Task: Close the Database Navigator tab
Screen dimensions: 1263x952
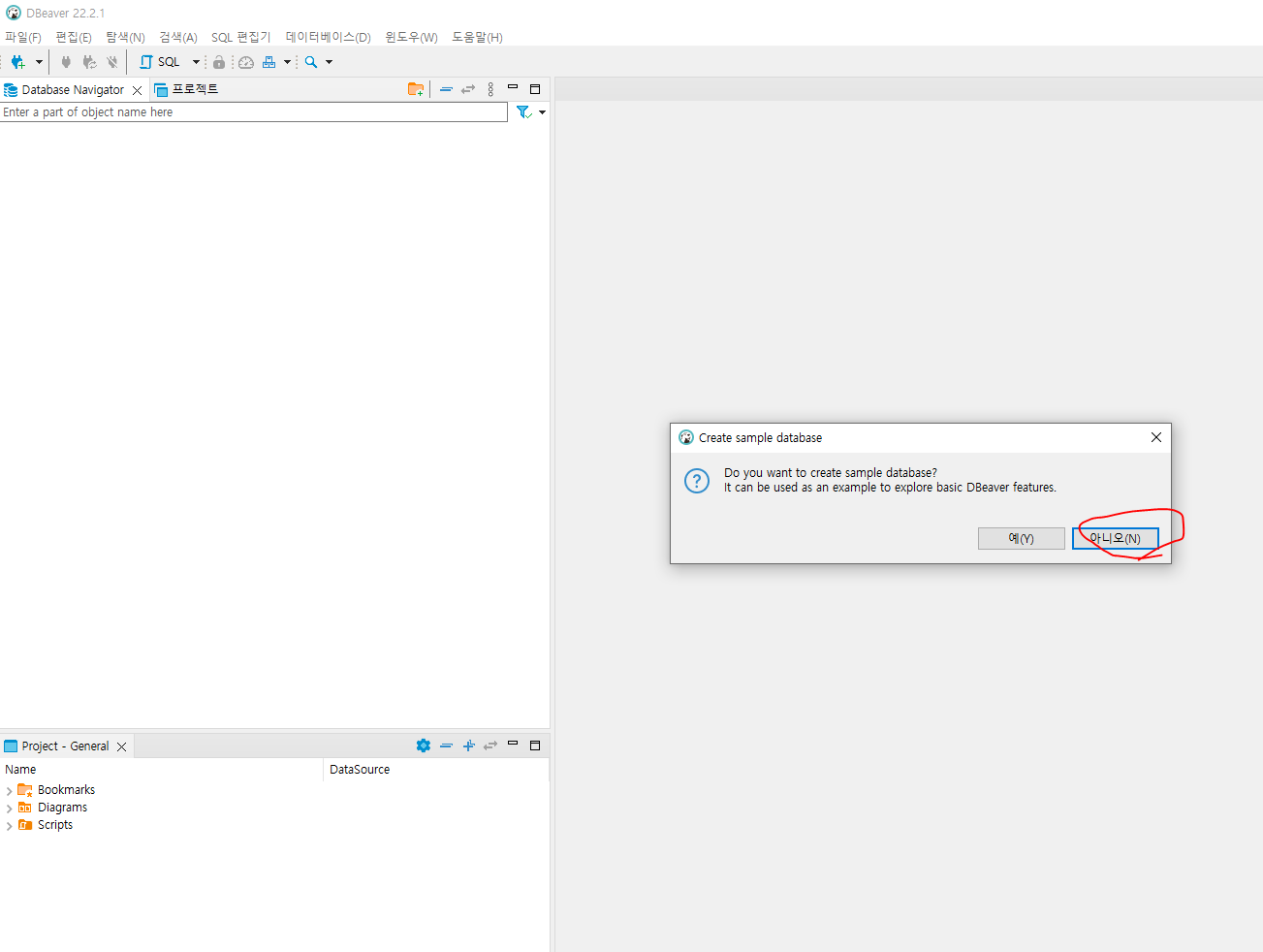Action: 138,90
